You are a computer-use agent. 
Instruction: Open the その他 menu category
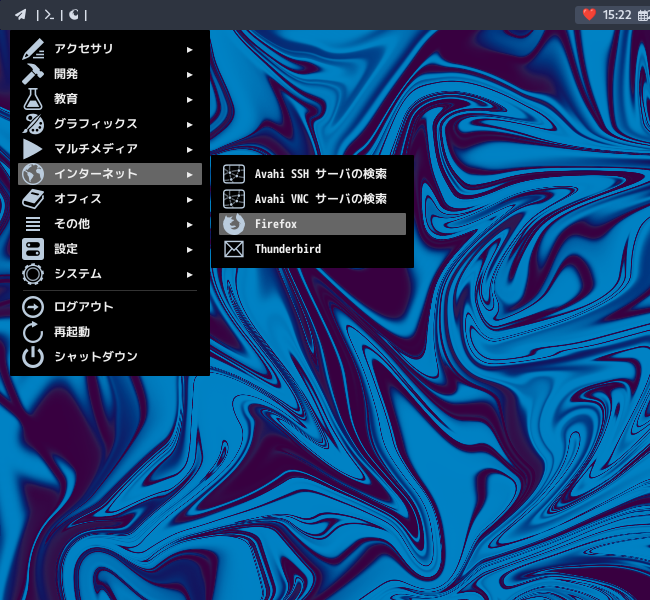pyautogui.click(x=110, y=224)
